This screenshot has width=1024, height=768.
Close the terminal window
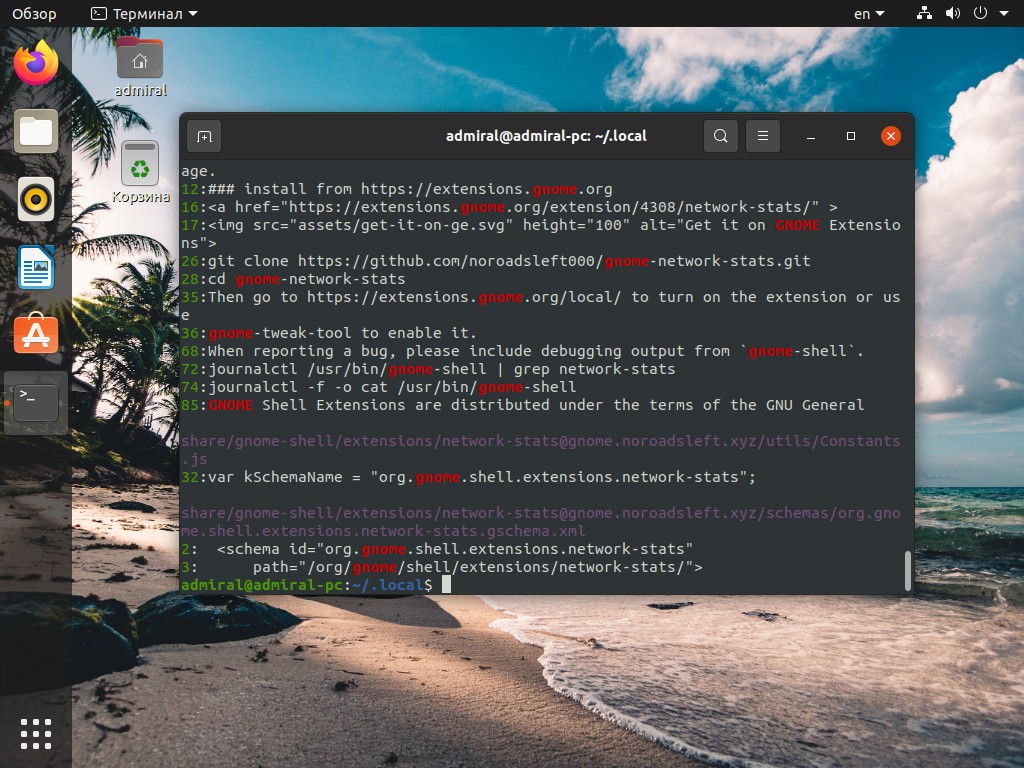891,136
